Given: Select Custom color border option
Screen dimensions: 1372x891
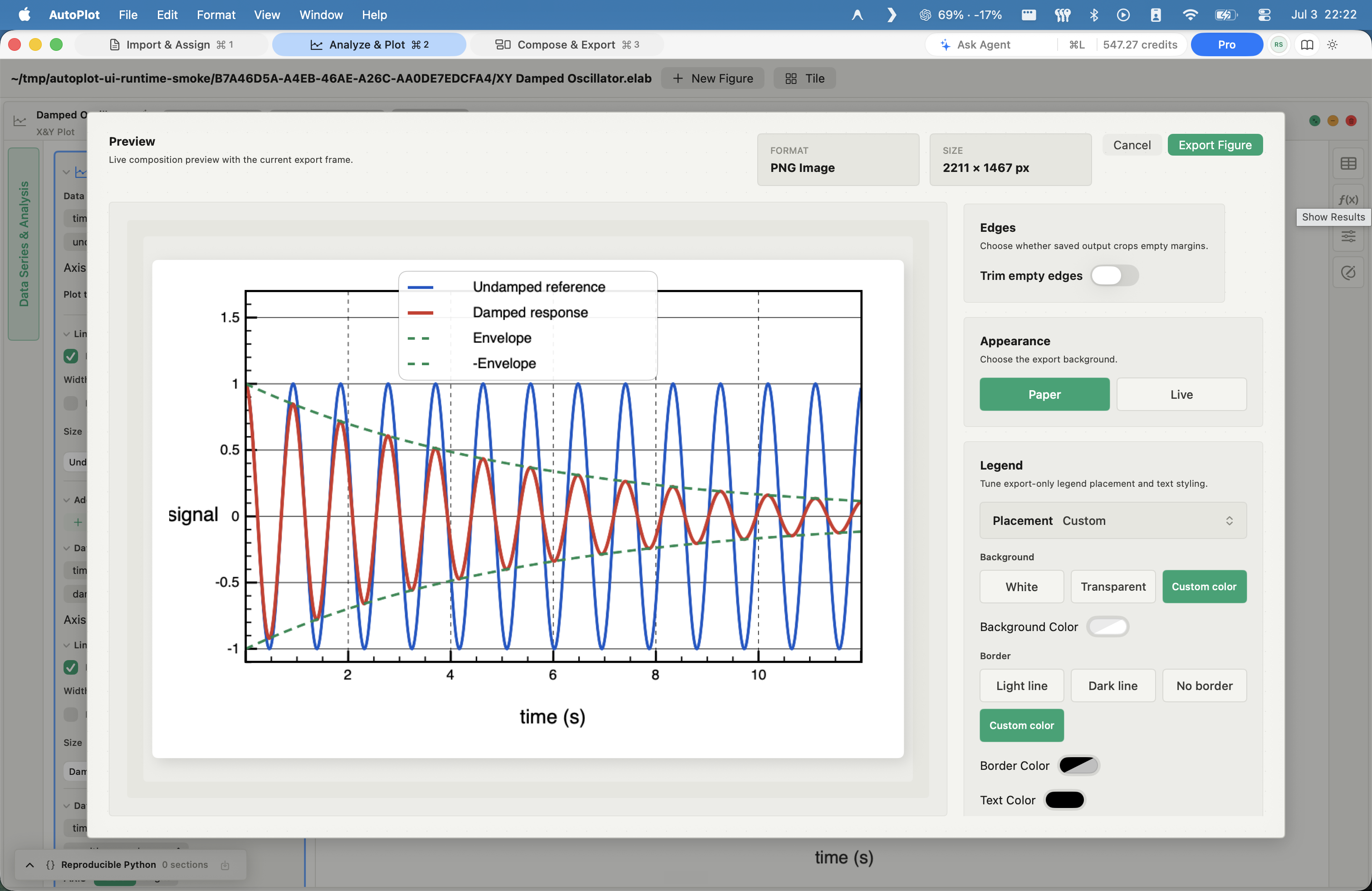Looking at the screenshot, I should [x=1021, y=725].
